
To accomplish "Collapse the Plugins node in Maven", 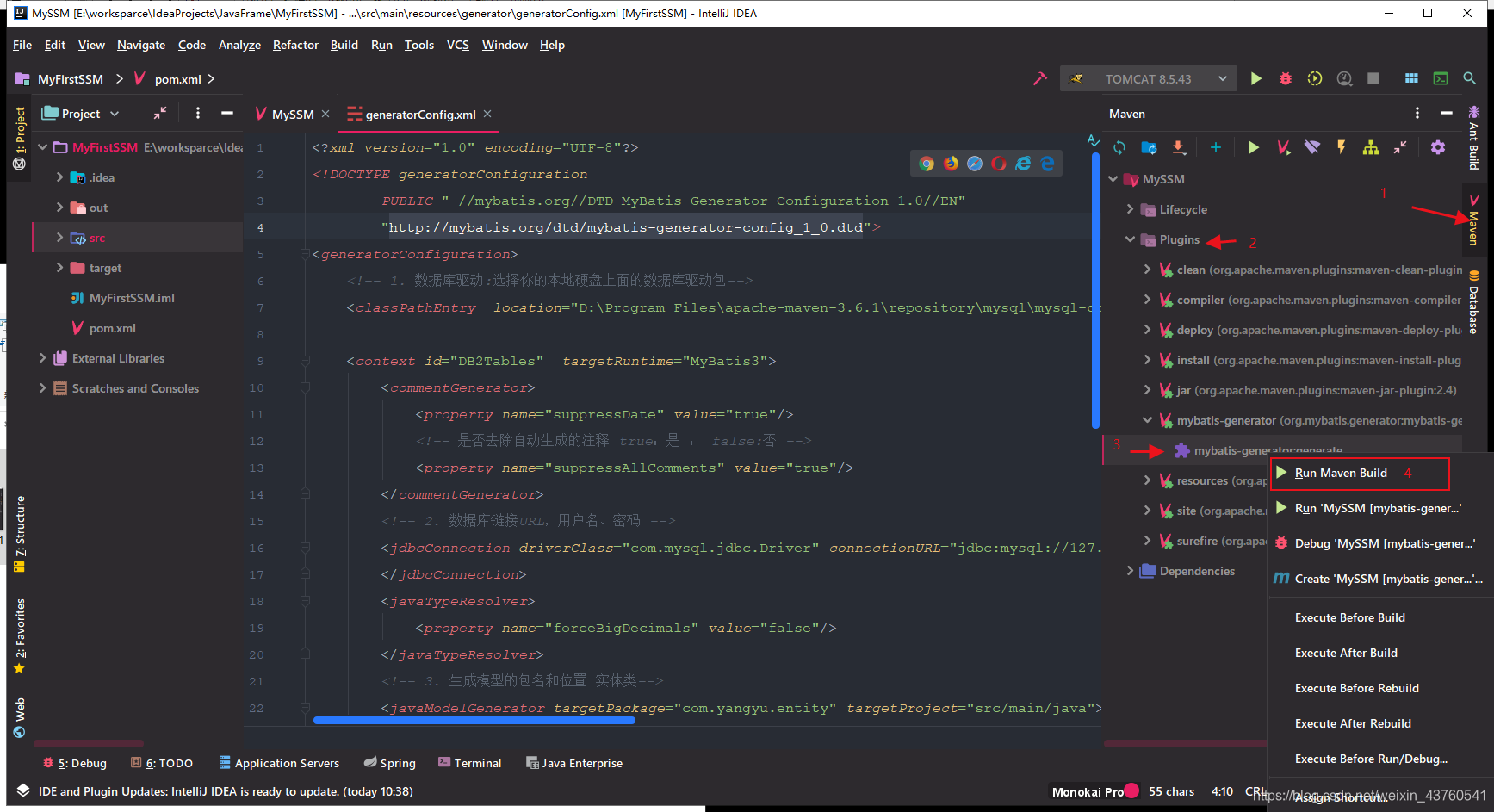I will 1130,239.
